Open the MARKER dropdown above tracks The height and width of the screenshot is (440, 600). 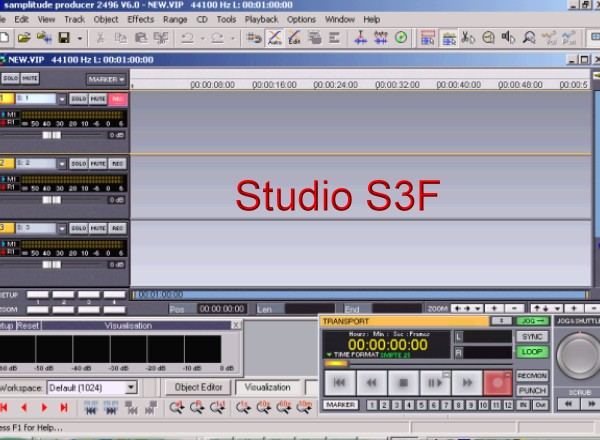[x=106, y=79]
